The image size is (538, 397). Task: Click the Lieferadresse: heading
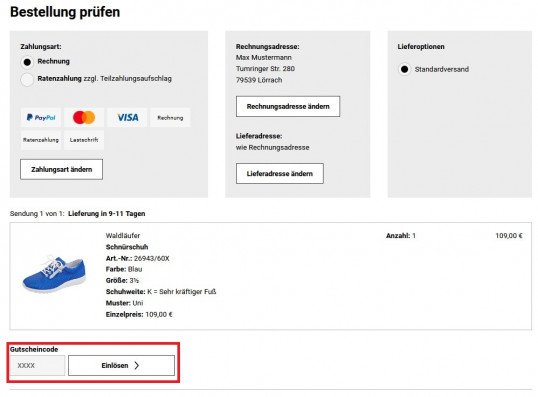259,136
